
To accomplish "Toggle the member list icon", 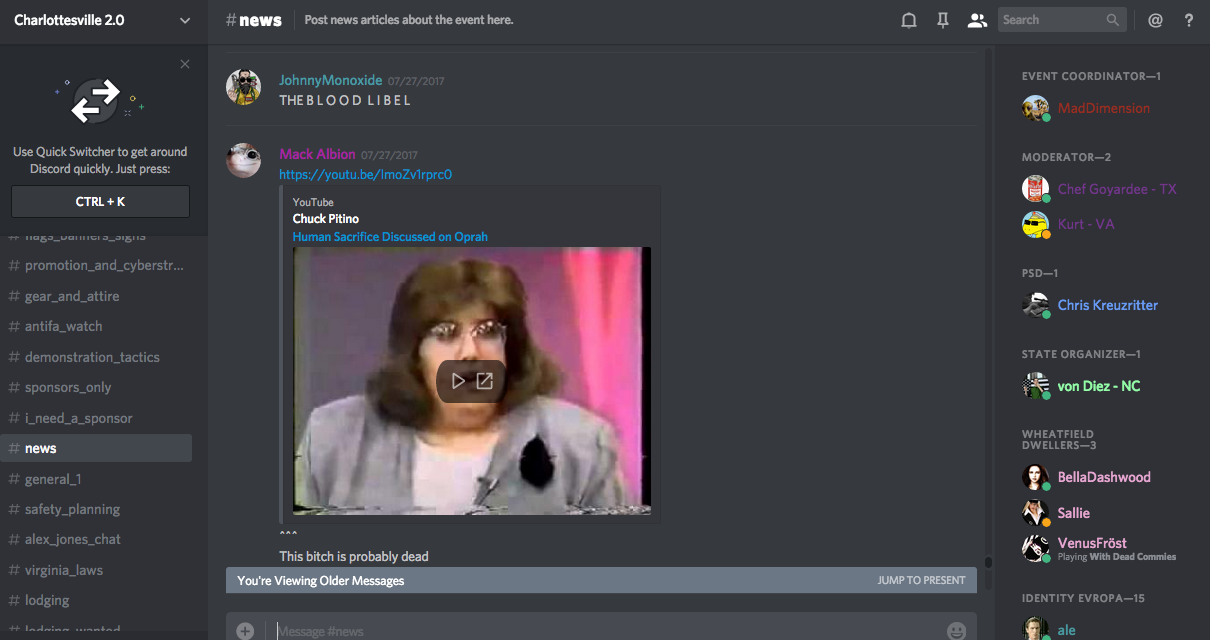I will coord(977,20).
